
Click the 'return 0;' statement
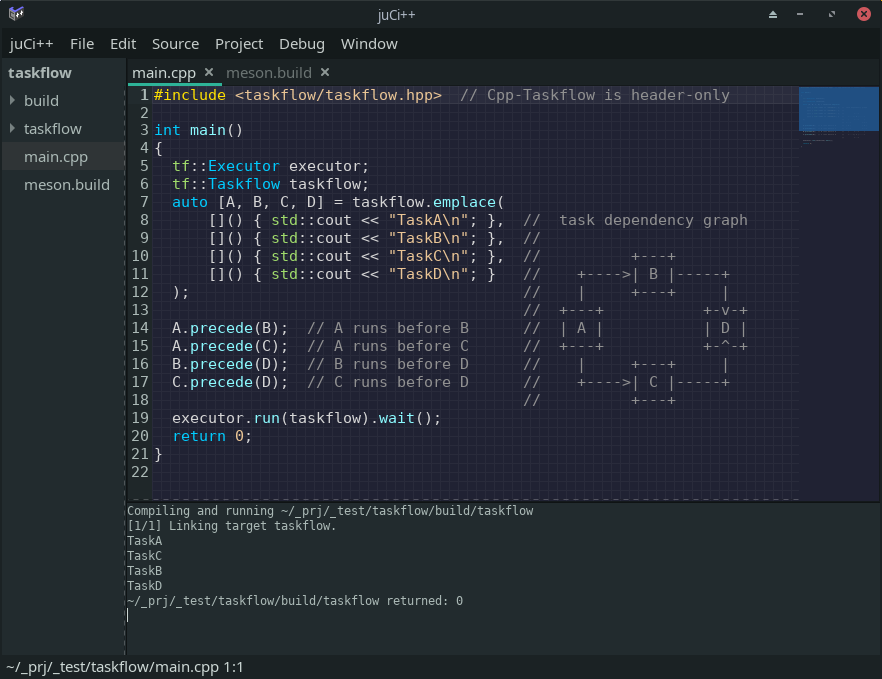coord(212,436)
